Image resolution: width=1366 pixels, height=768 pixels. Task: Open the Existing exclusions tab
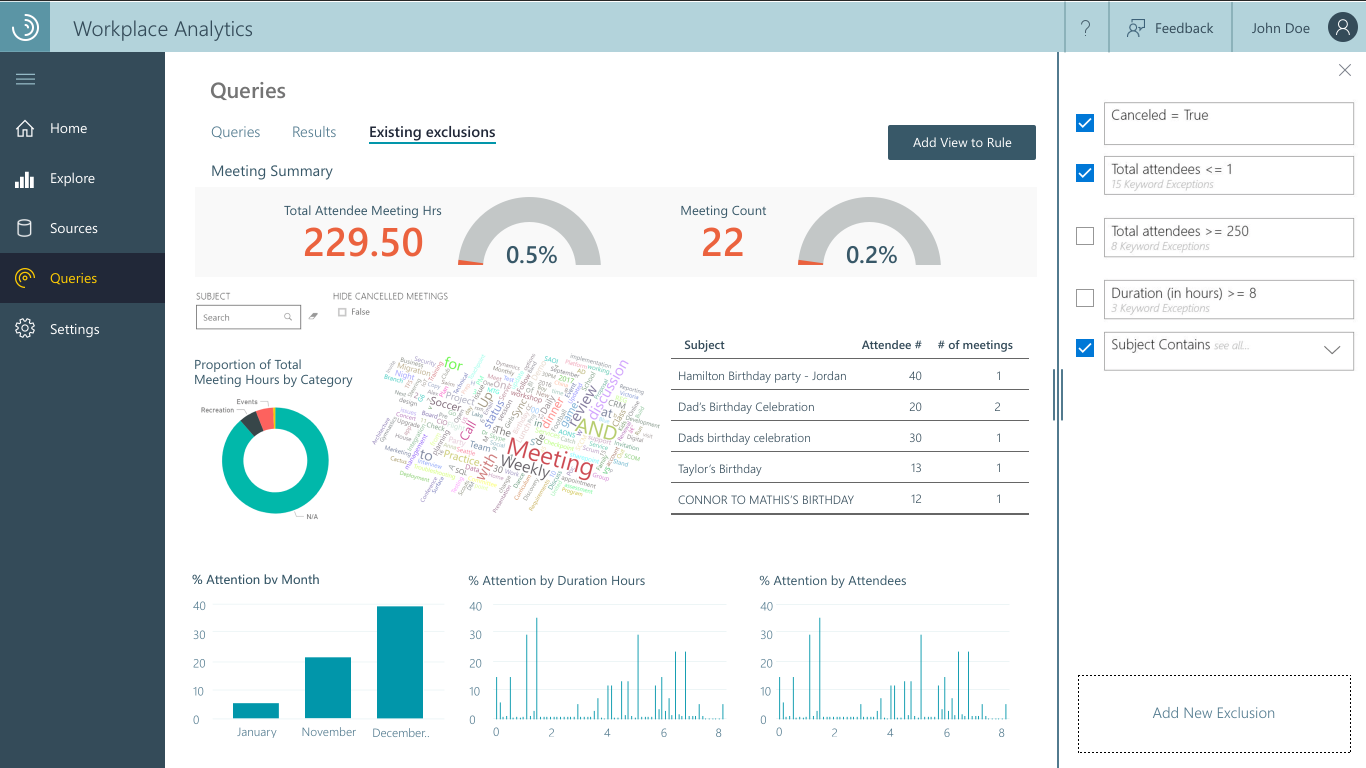pos(432,131)
